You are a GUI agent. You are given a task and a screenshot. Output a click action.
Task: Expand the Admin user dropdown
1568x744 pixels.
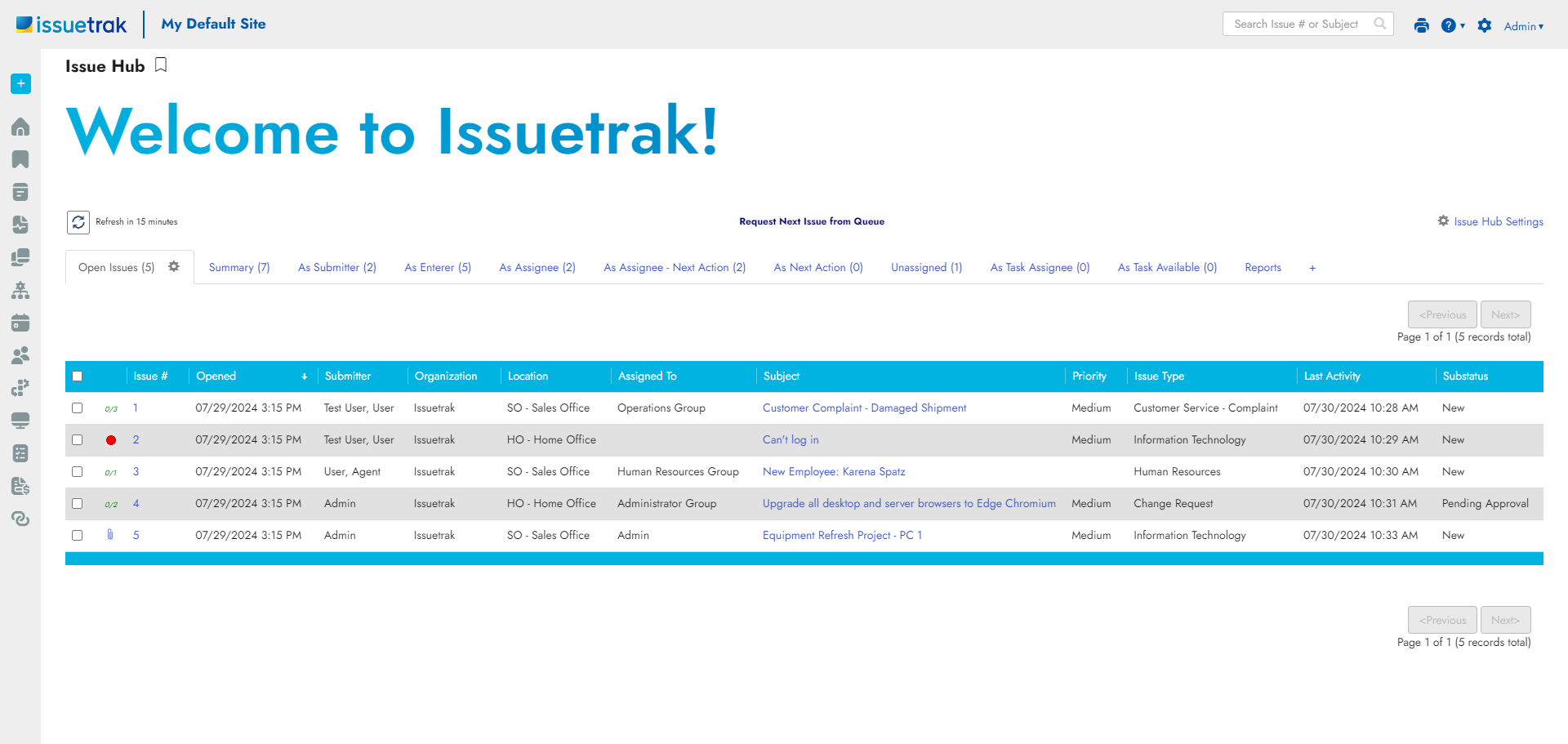click(1524, 26)
